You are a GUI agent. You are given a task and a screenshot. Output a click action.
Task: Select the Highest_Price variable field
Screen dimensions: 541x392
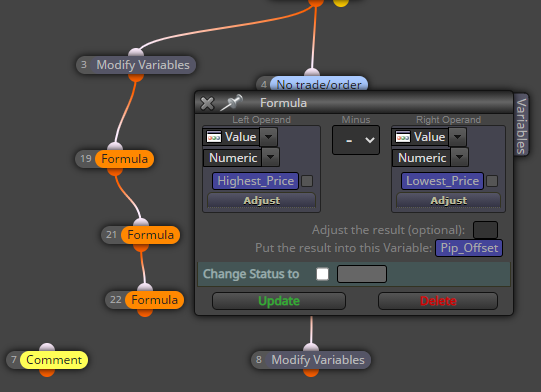click(255, 181)
